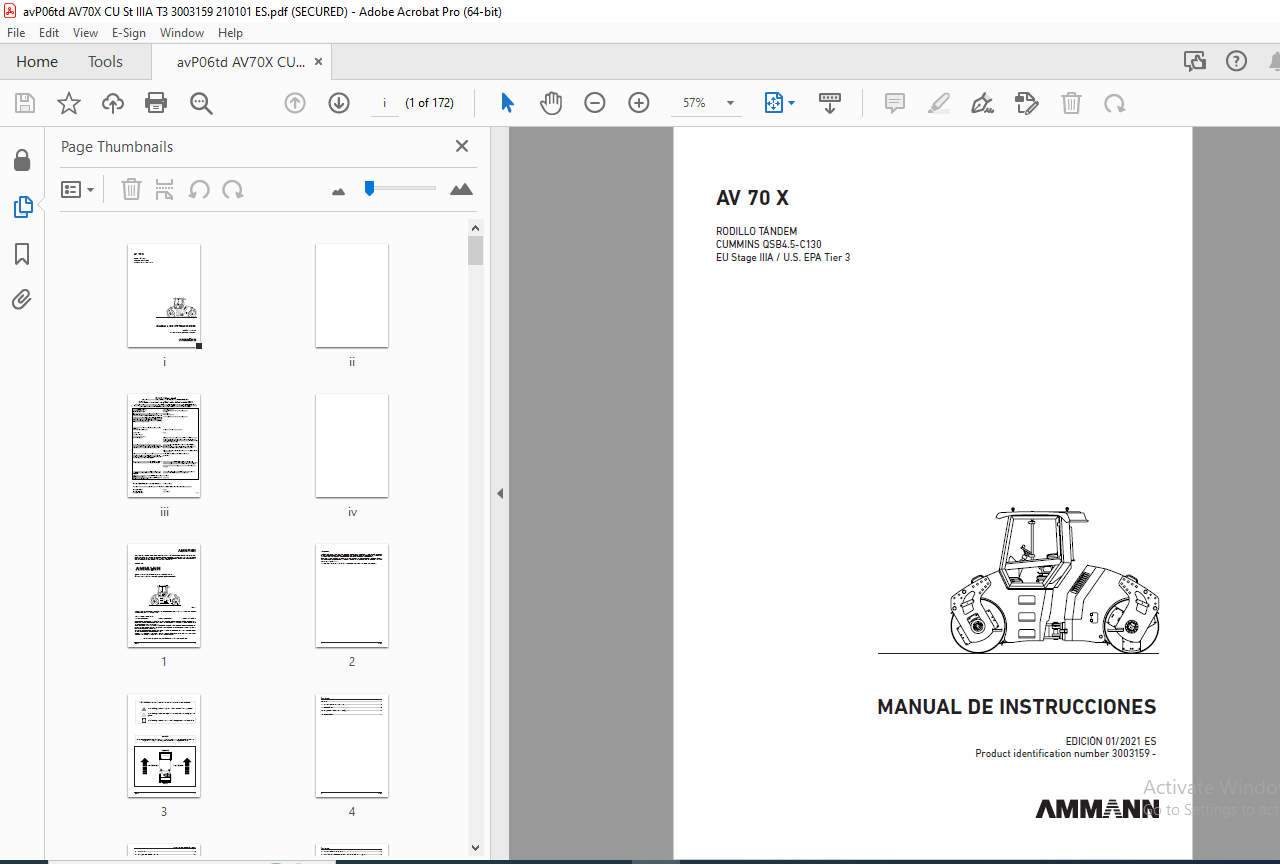Close the Page Thumbnails panel
The height and width of the screenshot is (864, 1280).
point(462,146)
